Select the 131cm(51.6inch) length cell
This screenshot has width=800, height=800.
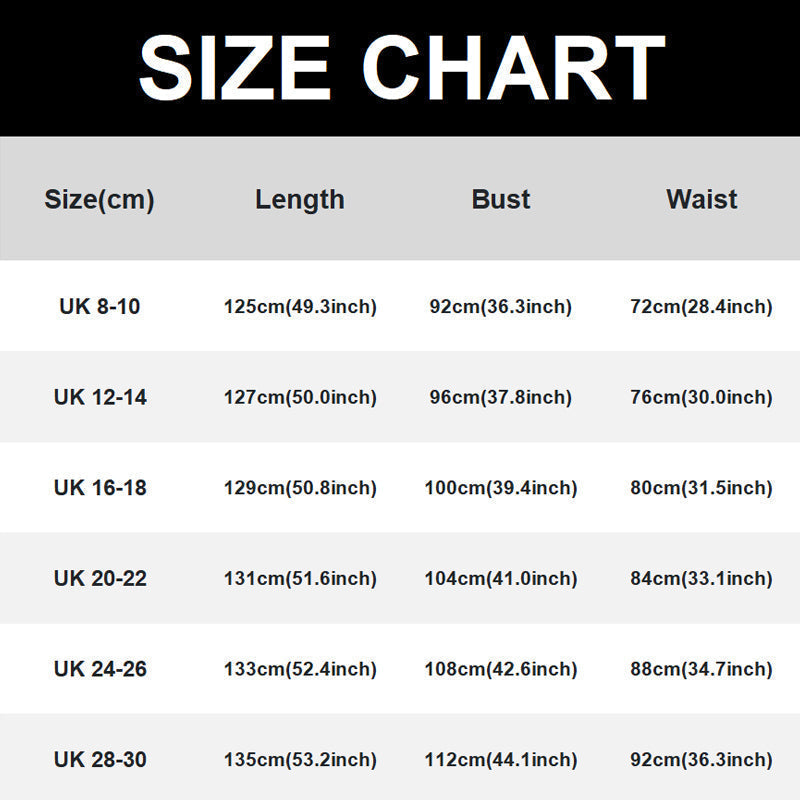coord(300,579)
